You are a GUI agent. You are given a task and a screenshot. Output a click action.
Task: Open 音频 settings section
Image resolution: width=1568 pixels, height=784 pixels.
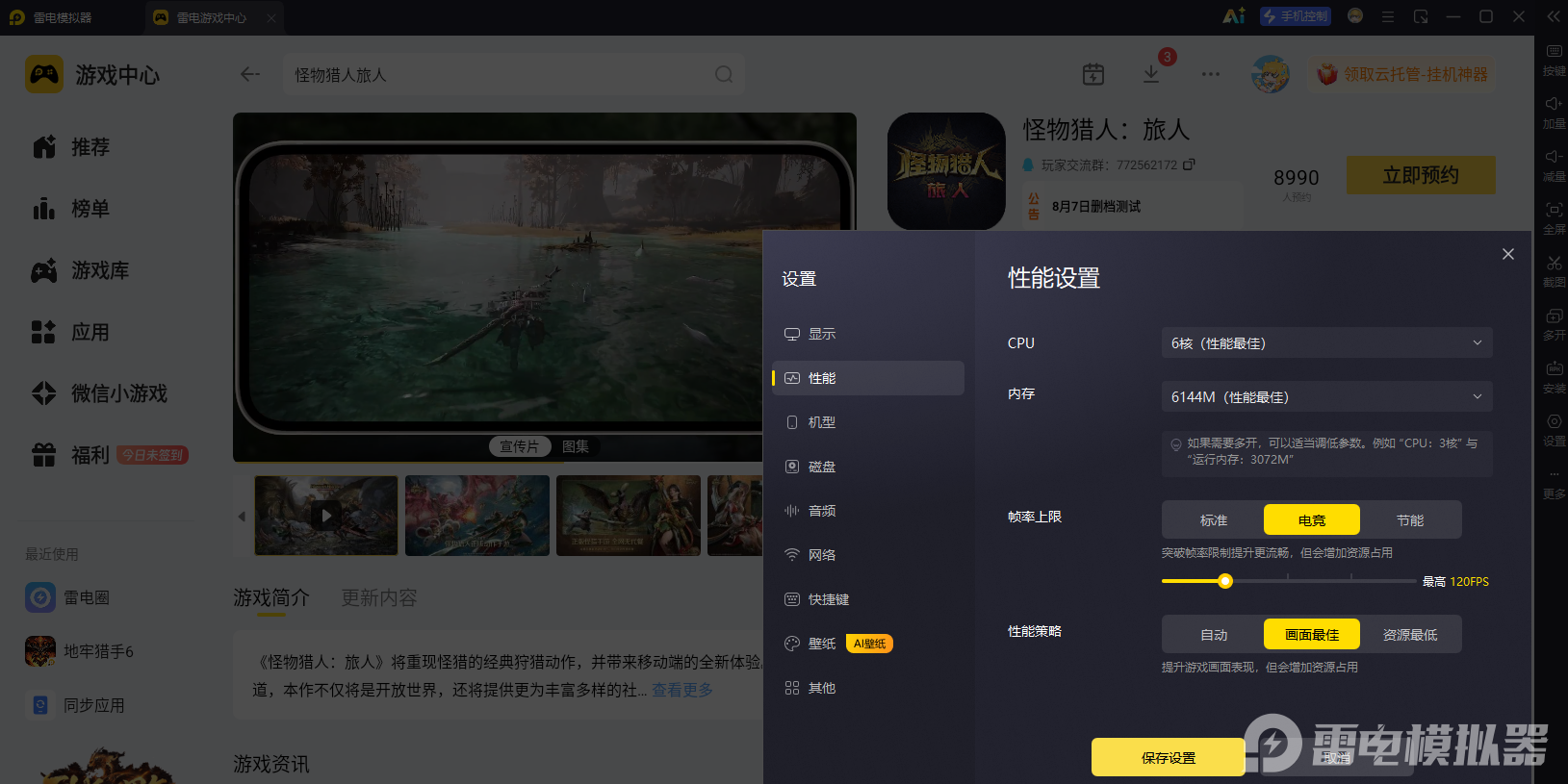[868, 511]
